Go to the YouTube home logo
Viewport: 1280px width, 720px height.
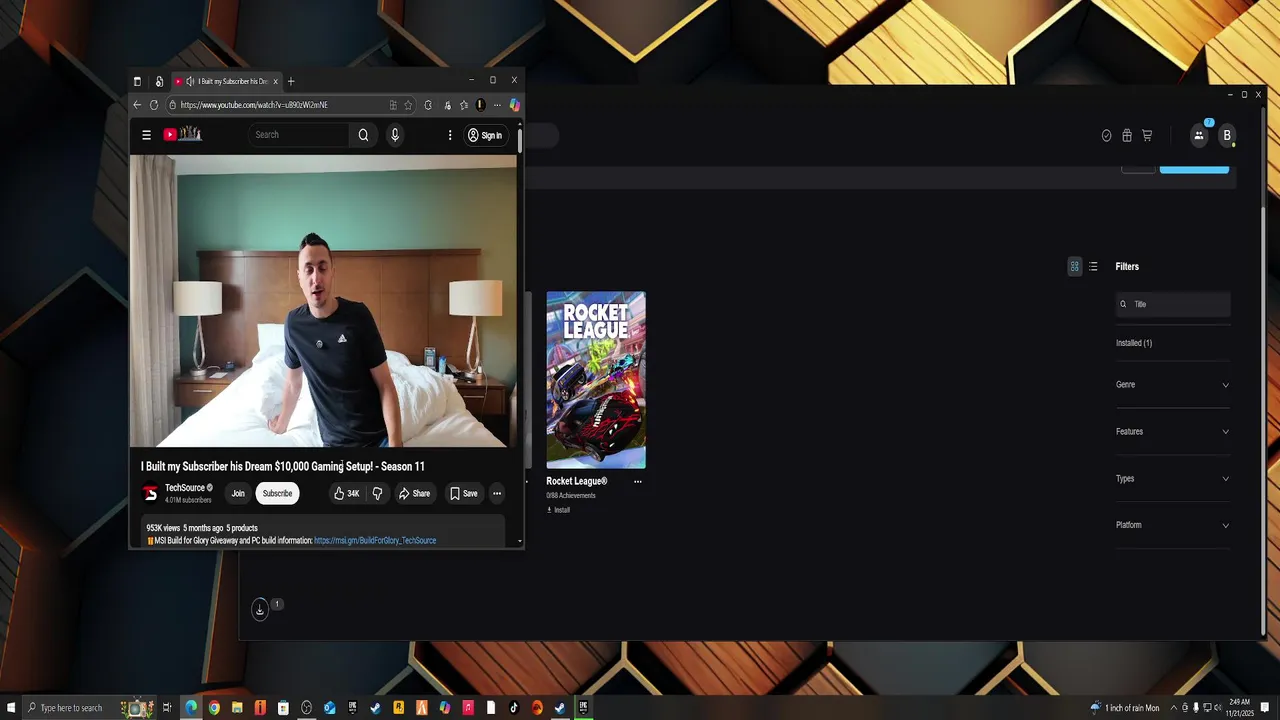[x=183, y=134]
